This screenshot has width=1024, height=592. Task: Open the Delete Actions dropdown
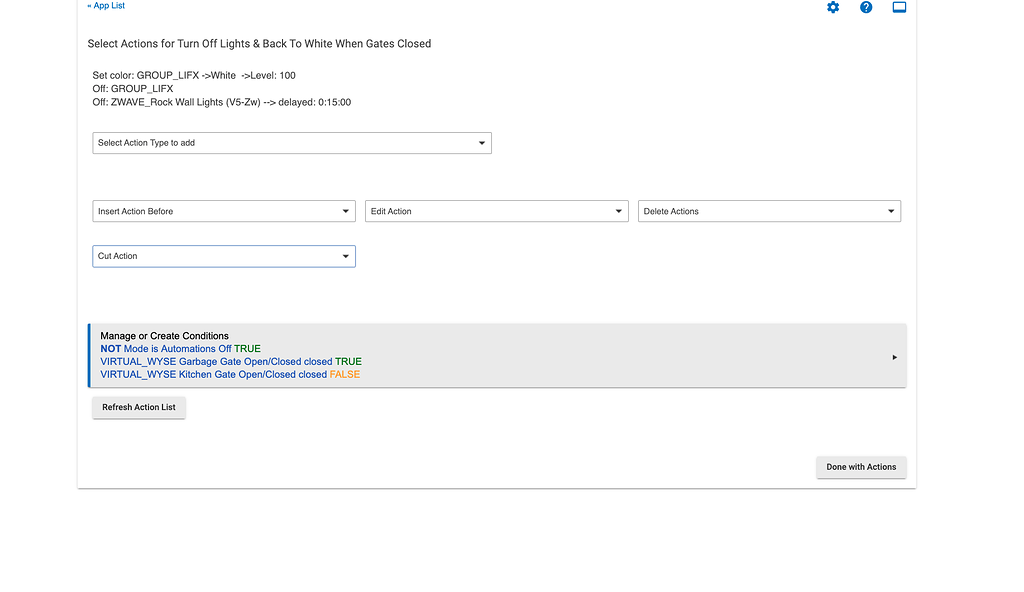pyautogui.click(x=769, y=211)
